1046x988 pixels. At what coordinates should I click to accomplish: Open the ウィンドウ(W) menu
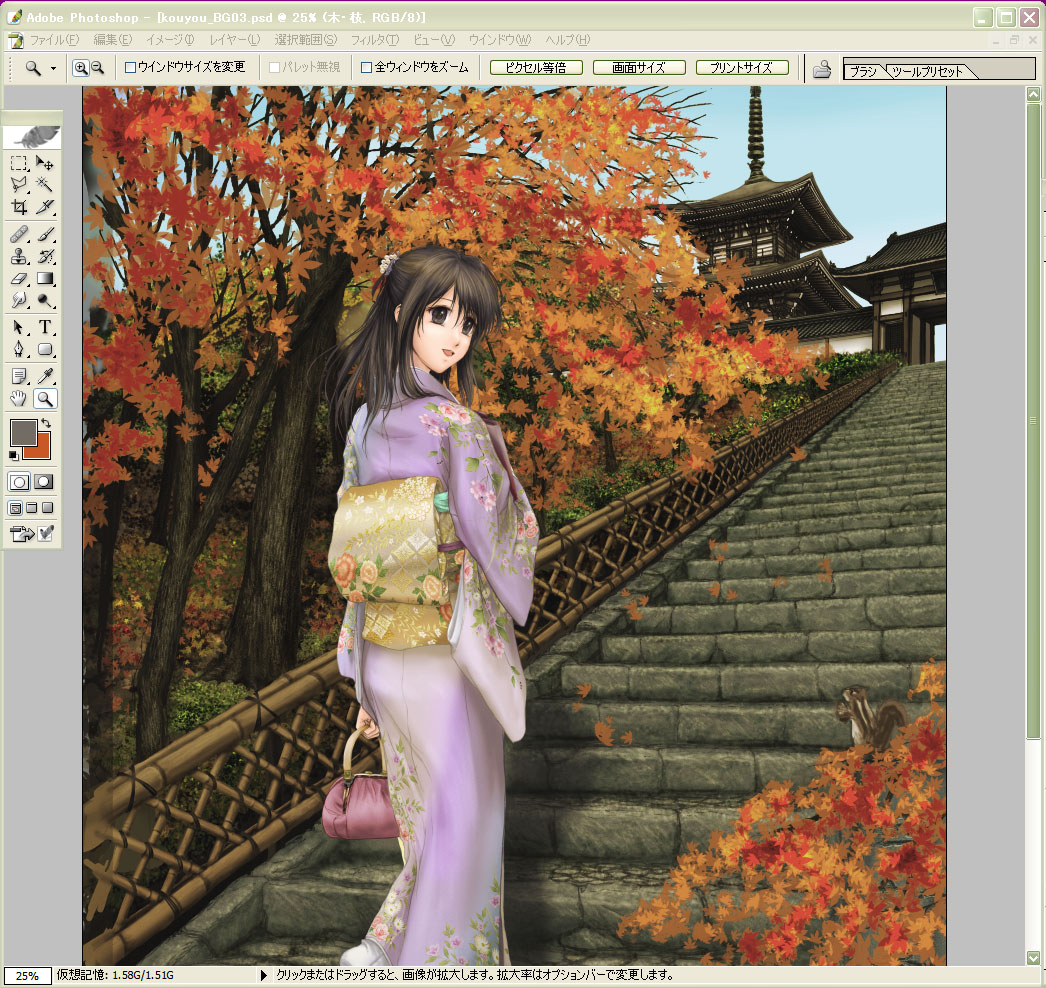pos(500,40)
